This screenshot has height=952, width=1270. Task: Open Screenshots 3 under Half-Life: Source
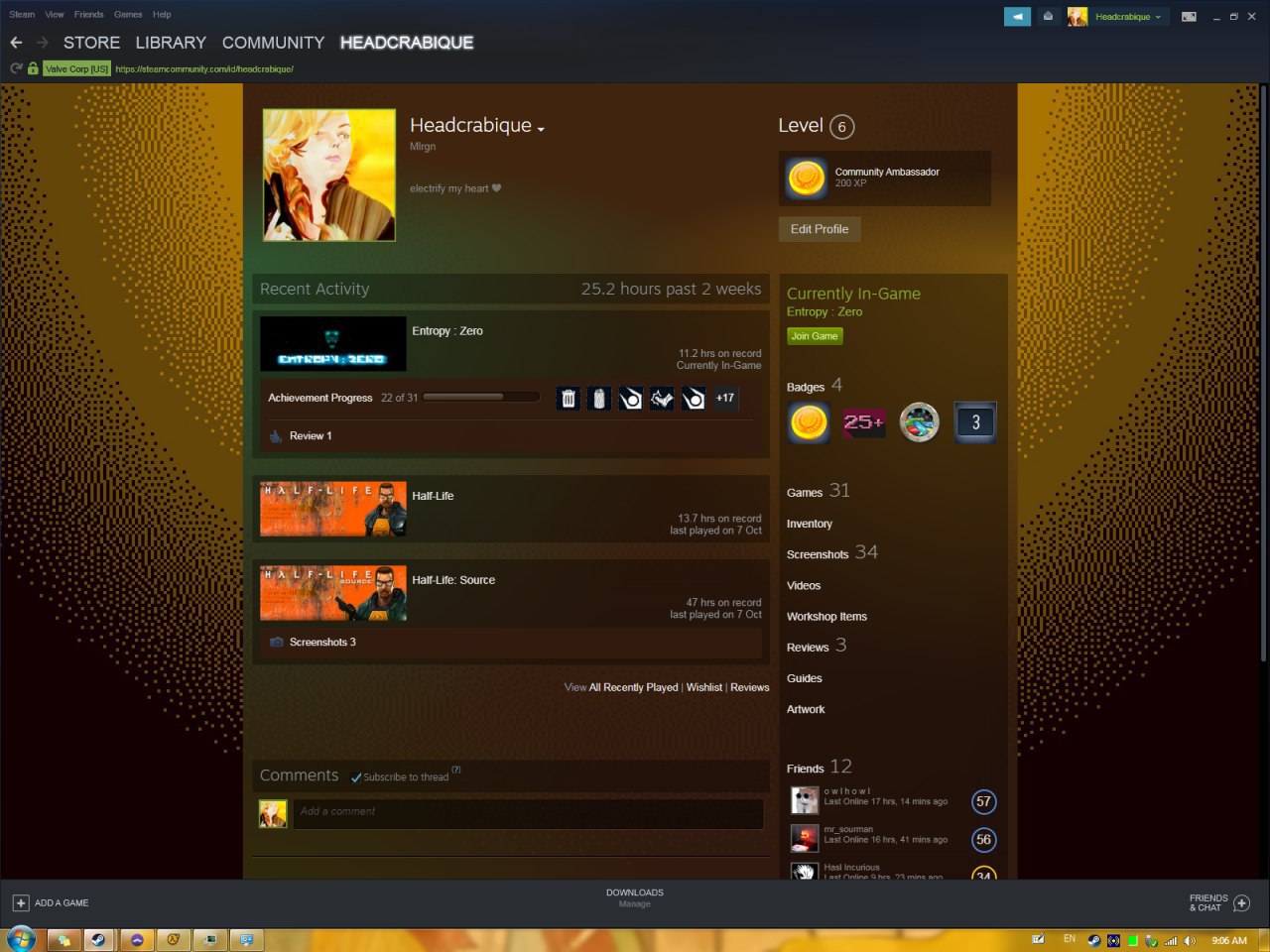[x=322, y=643]
